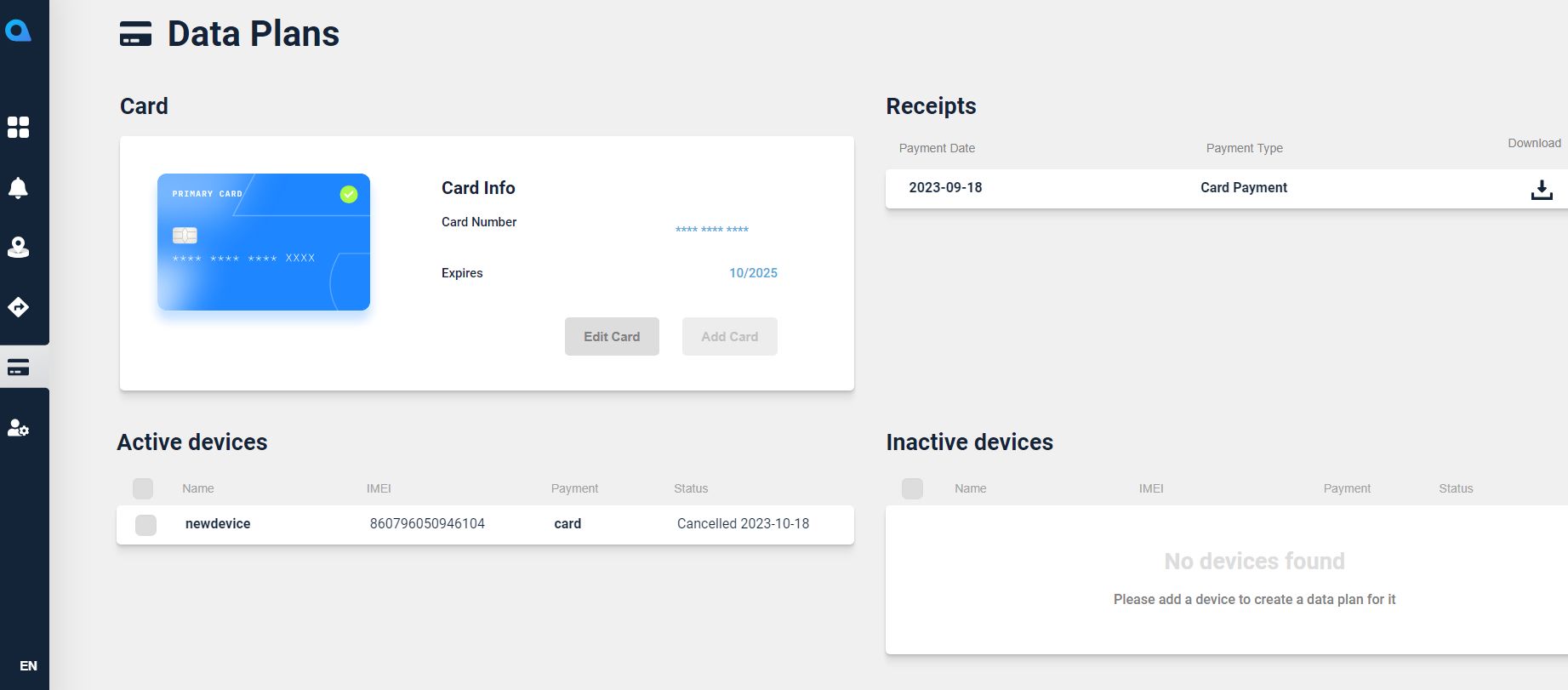Check the newdevice row checkbox

[x=145, y=525]
